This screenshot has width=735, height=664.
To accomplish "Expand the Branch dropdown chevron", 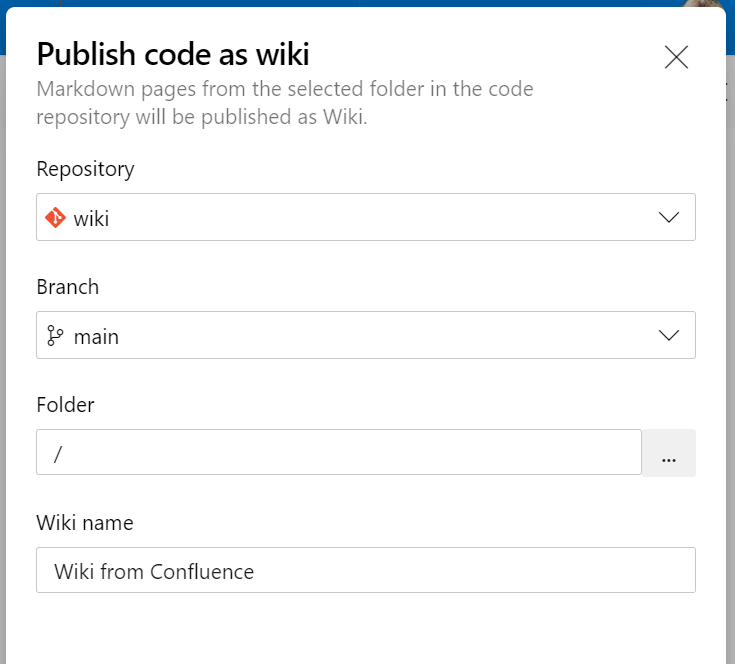I will click(668, 335).
